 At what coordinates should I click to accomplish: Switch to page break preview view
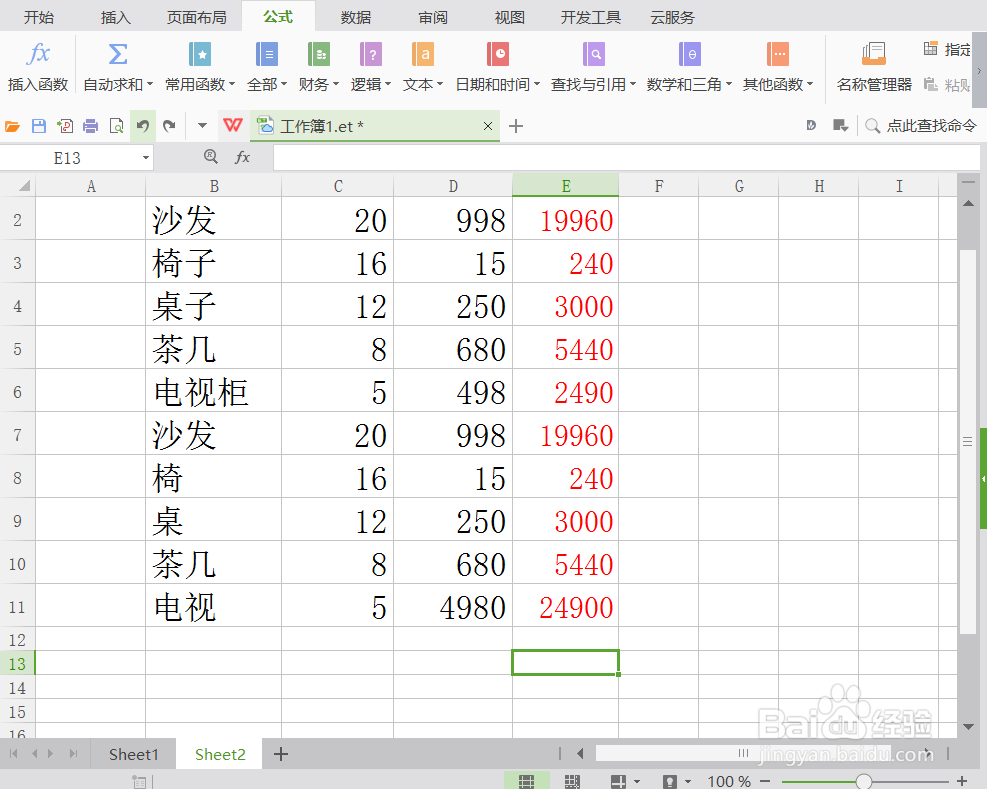coord(572,780)
